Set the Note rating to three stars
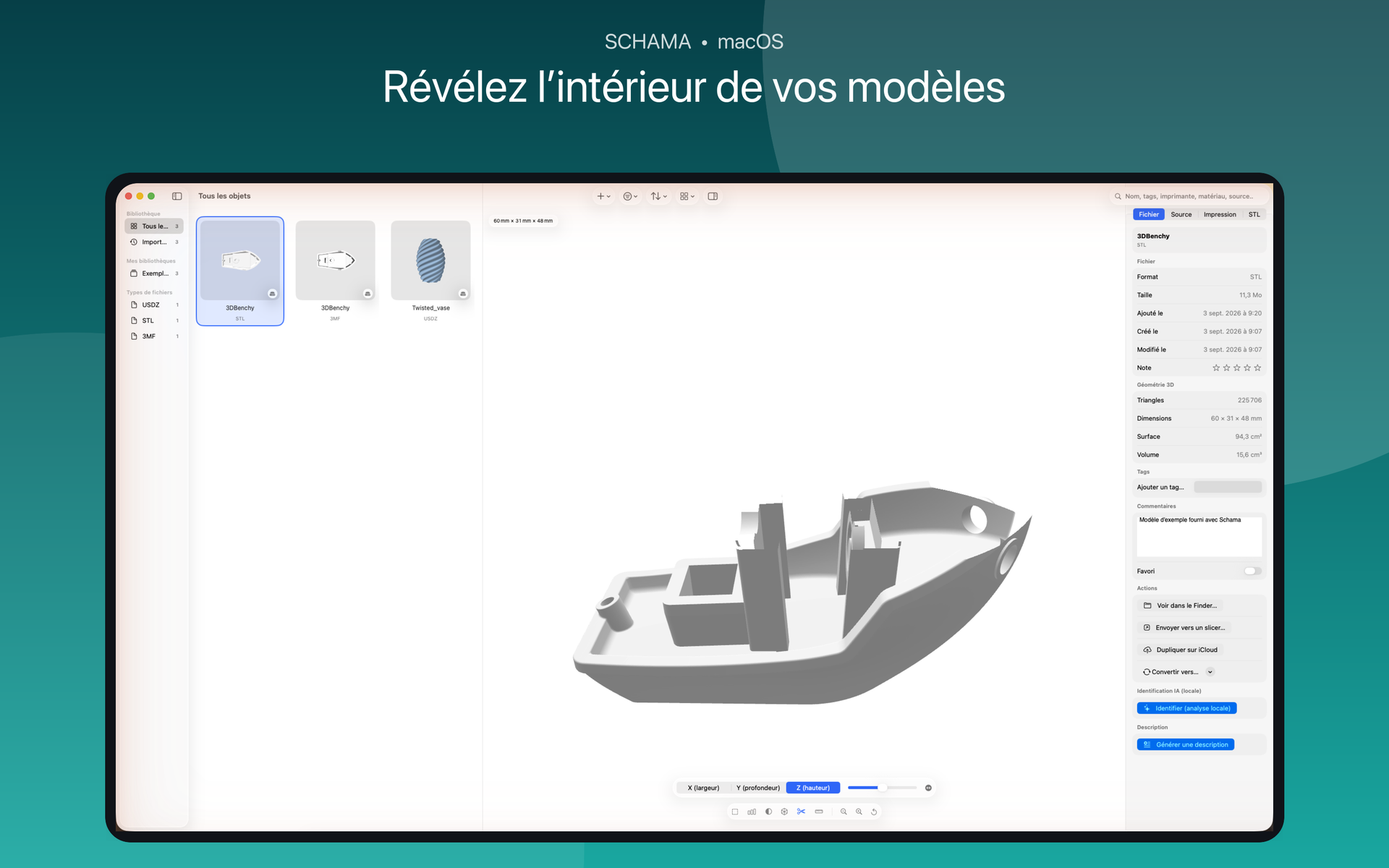 1236,368
